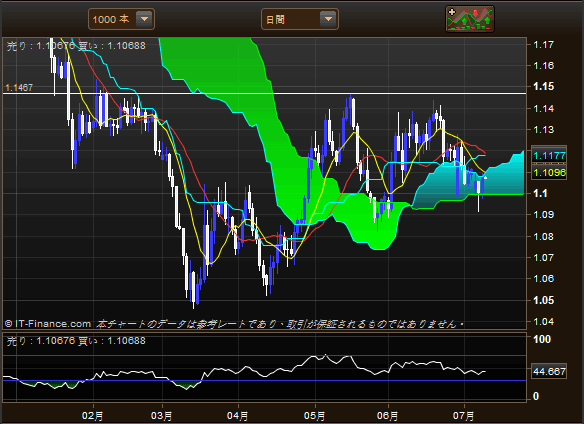Select the lower RSI oversold blue line

(264, 380)
